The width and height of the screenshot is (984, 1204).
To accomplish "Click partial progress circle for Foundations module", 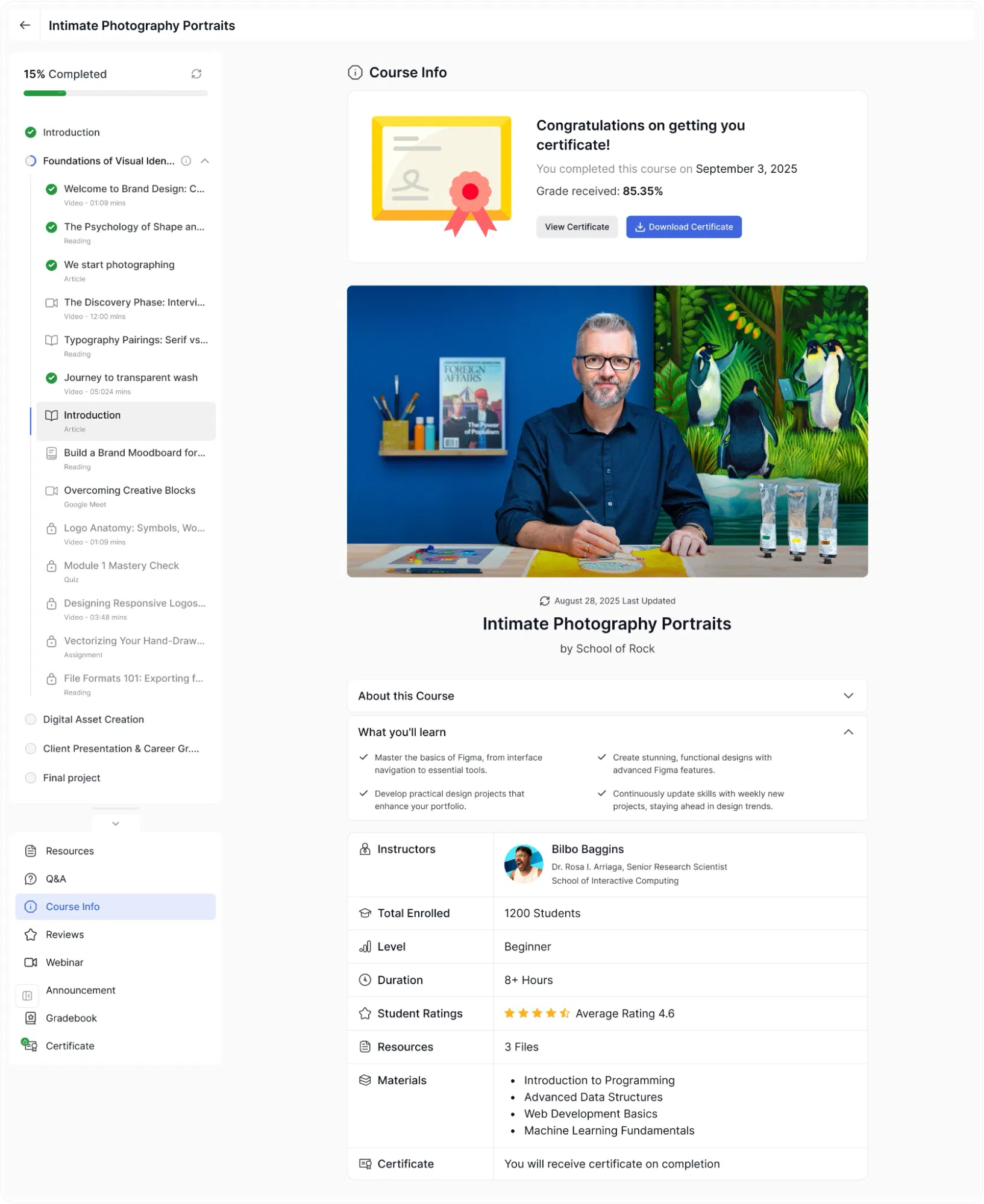I will [x=31, y=161].
